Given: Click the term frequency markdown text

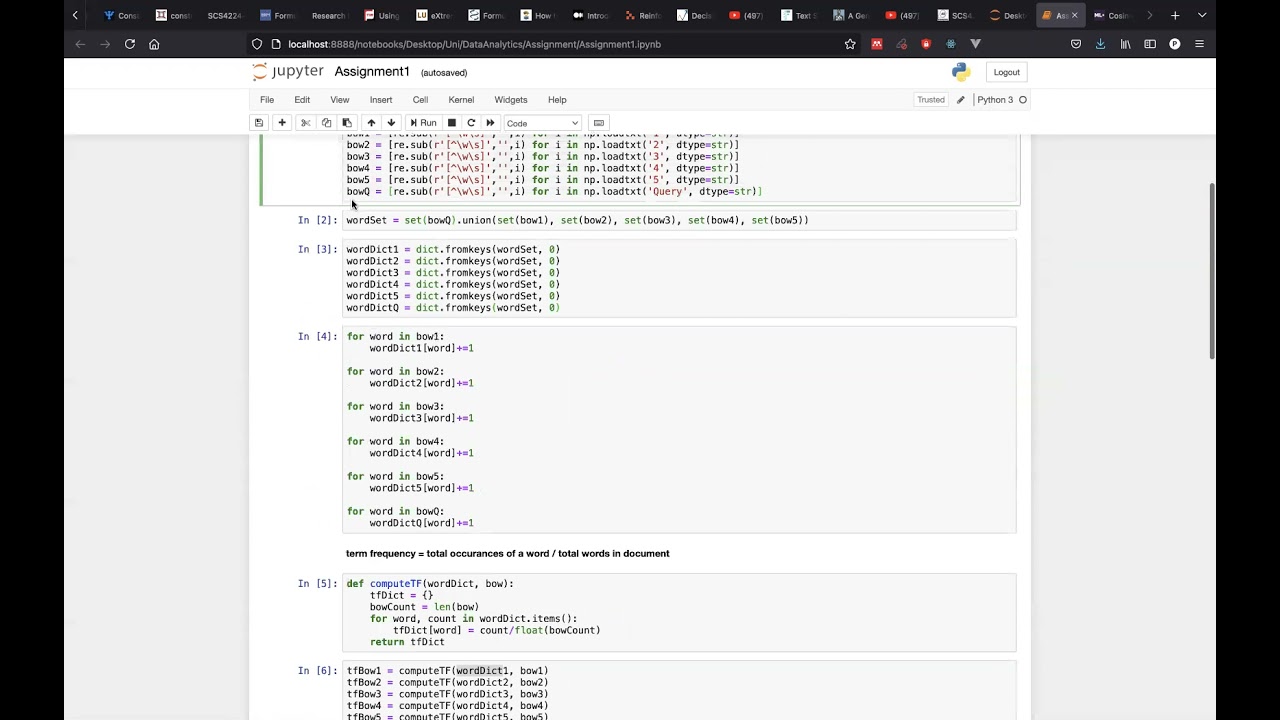Looking at the screenshot, I should click(507, 553).
